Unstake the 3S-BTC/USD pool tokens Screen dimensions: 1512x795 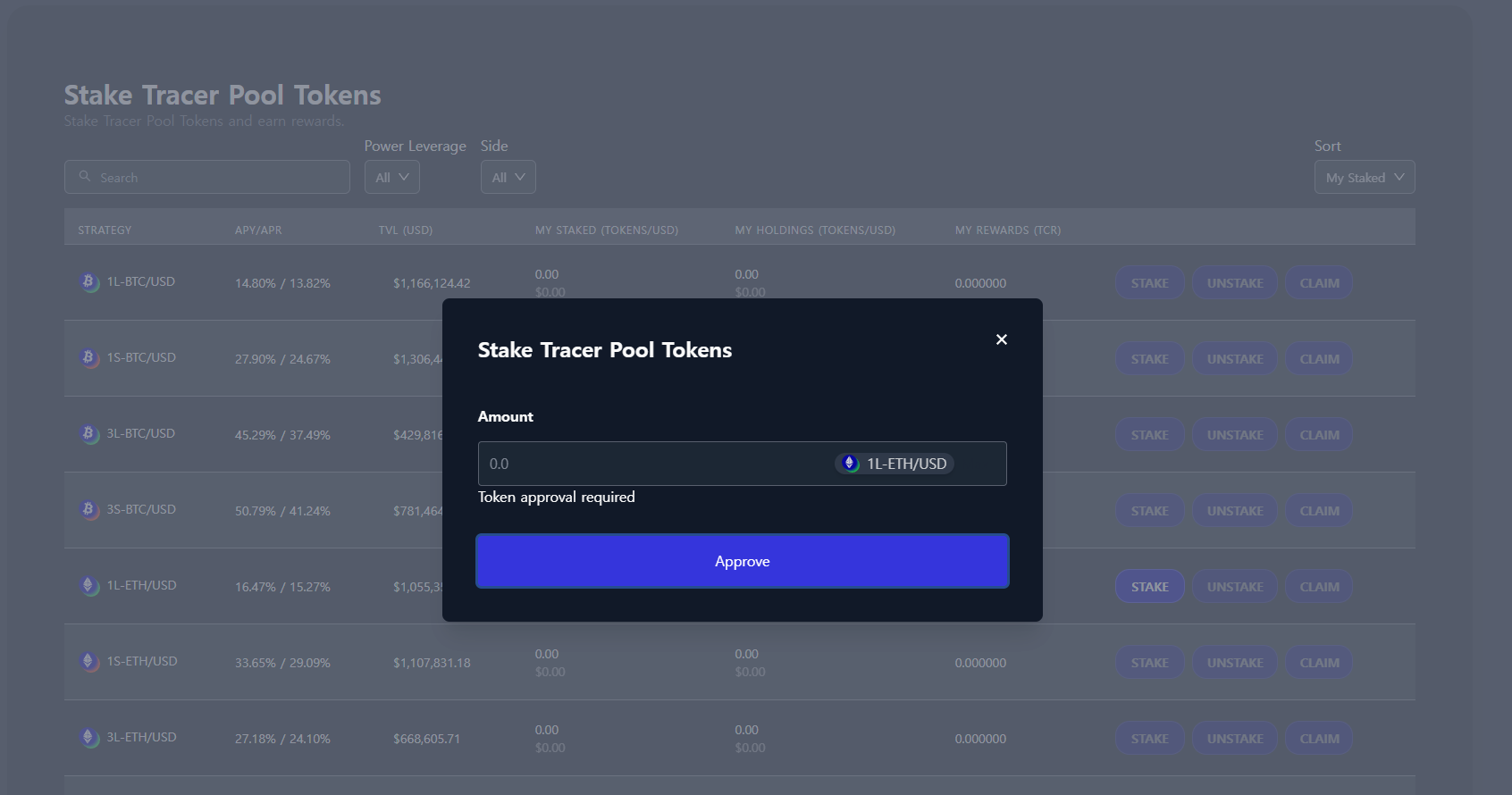[x=1235, y=511]
